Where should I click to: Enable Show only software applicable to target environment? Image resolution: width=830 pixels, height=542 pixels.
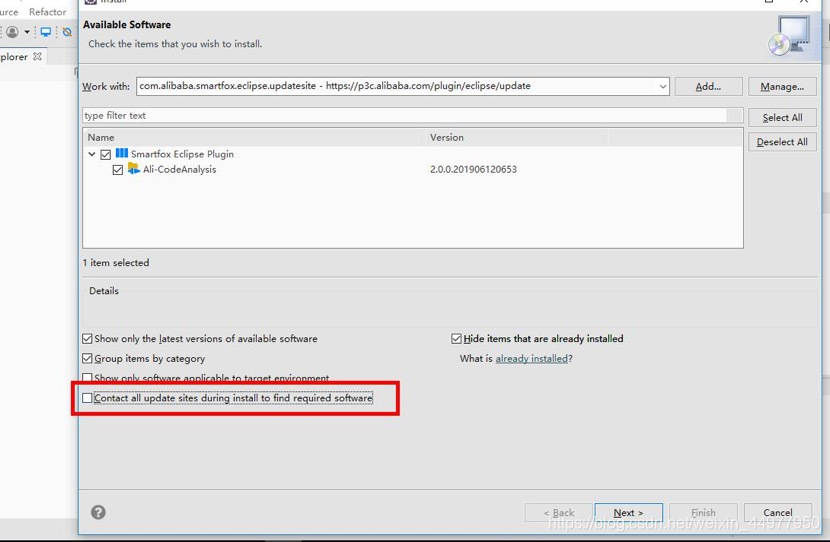point(87,377)
